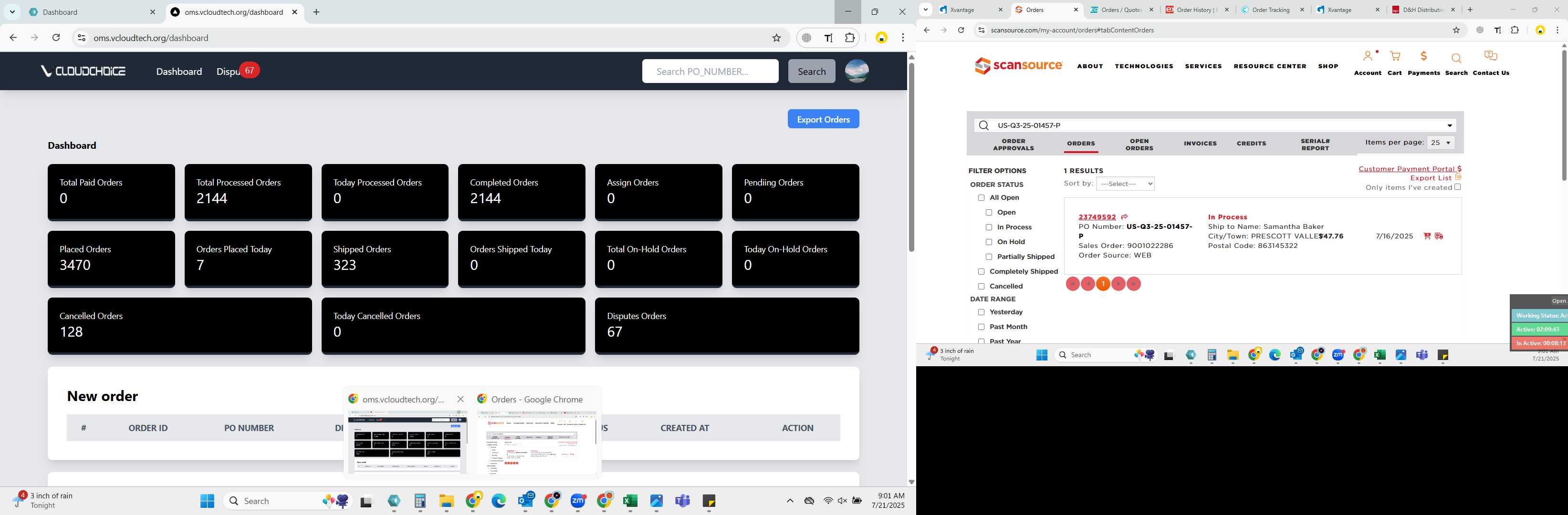Open the Disputes link in CloudChoice navbar
This screenshot has width=1568, height=515.
click(x=228, y=71)
